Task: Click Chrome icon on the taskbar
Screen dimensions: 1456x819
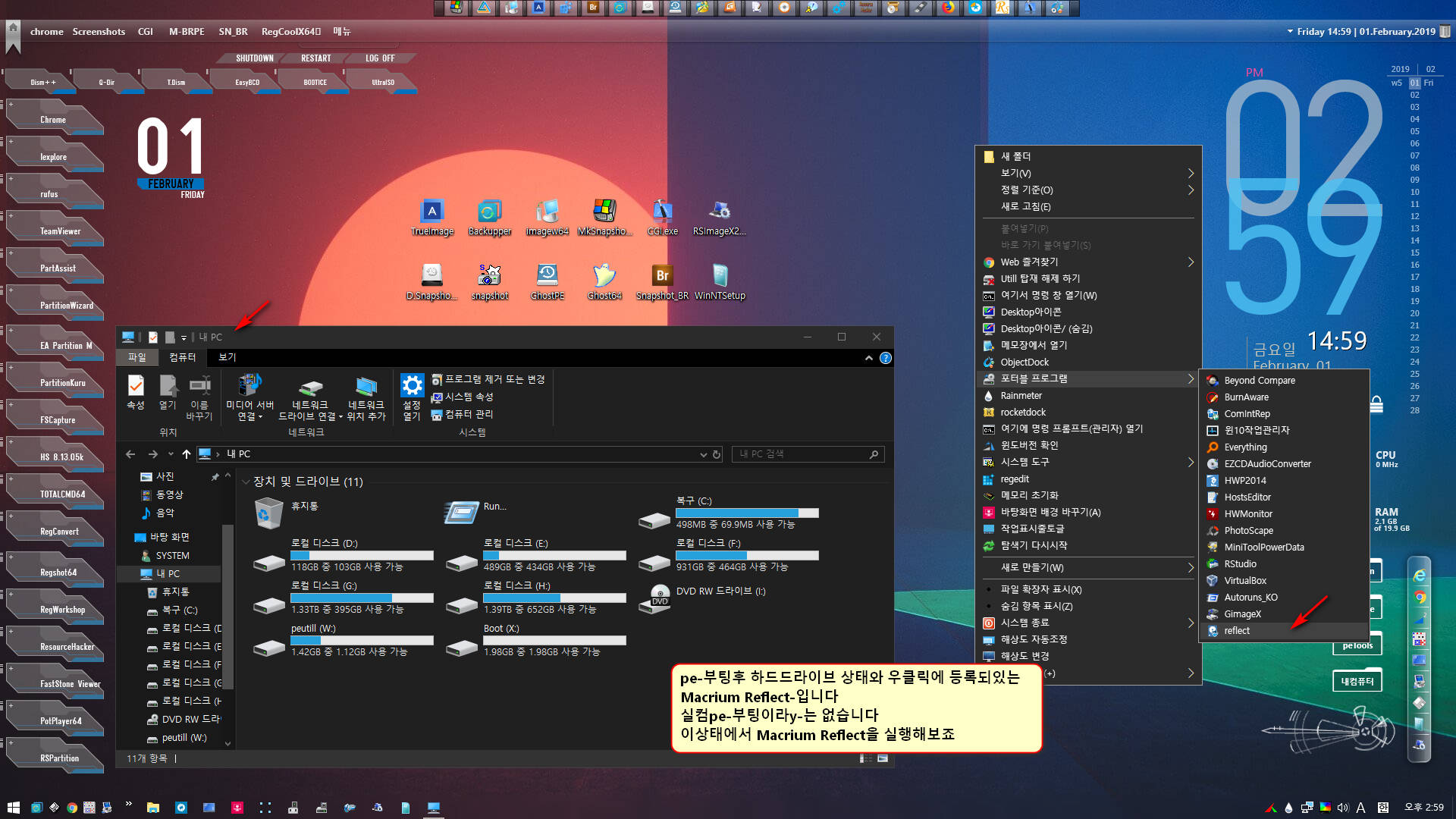Action: 72,808
